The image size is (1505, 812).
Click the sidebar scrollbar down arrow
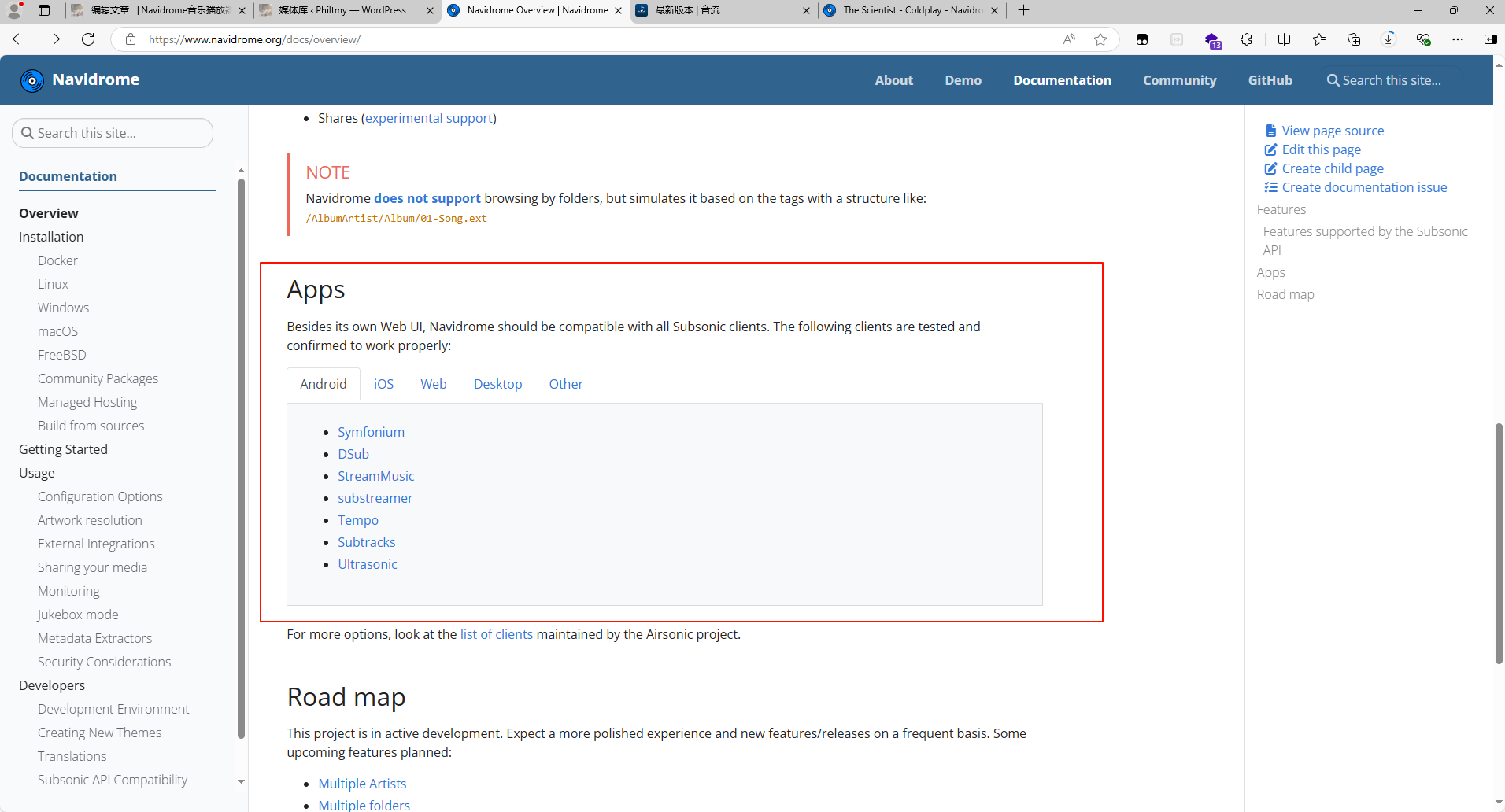pos(241,781)
